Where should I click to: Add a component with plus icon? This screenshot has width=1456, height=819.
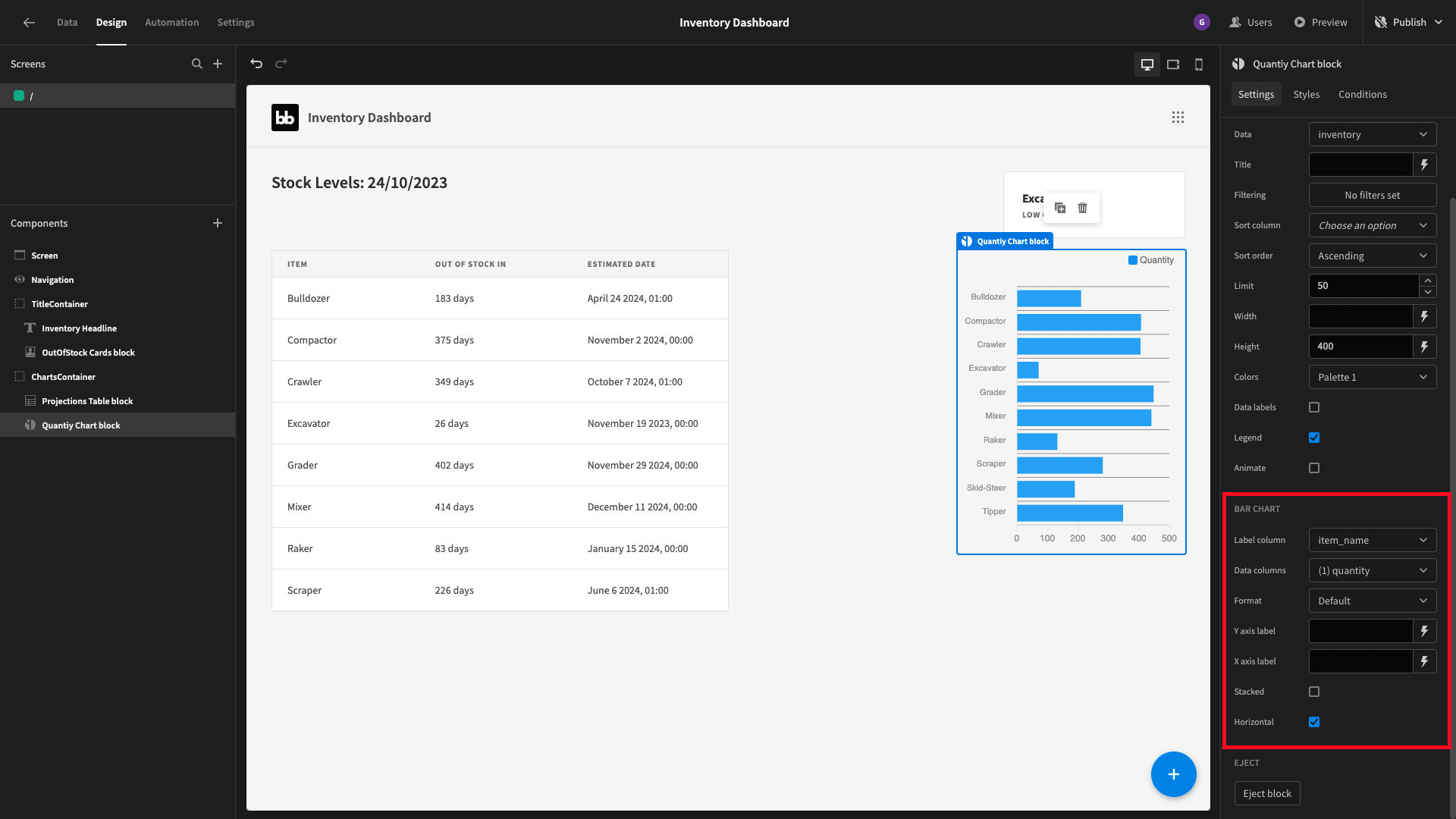[218, 224]
